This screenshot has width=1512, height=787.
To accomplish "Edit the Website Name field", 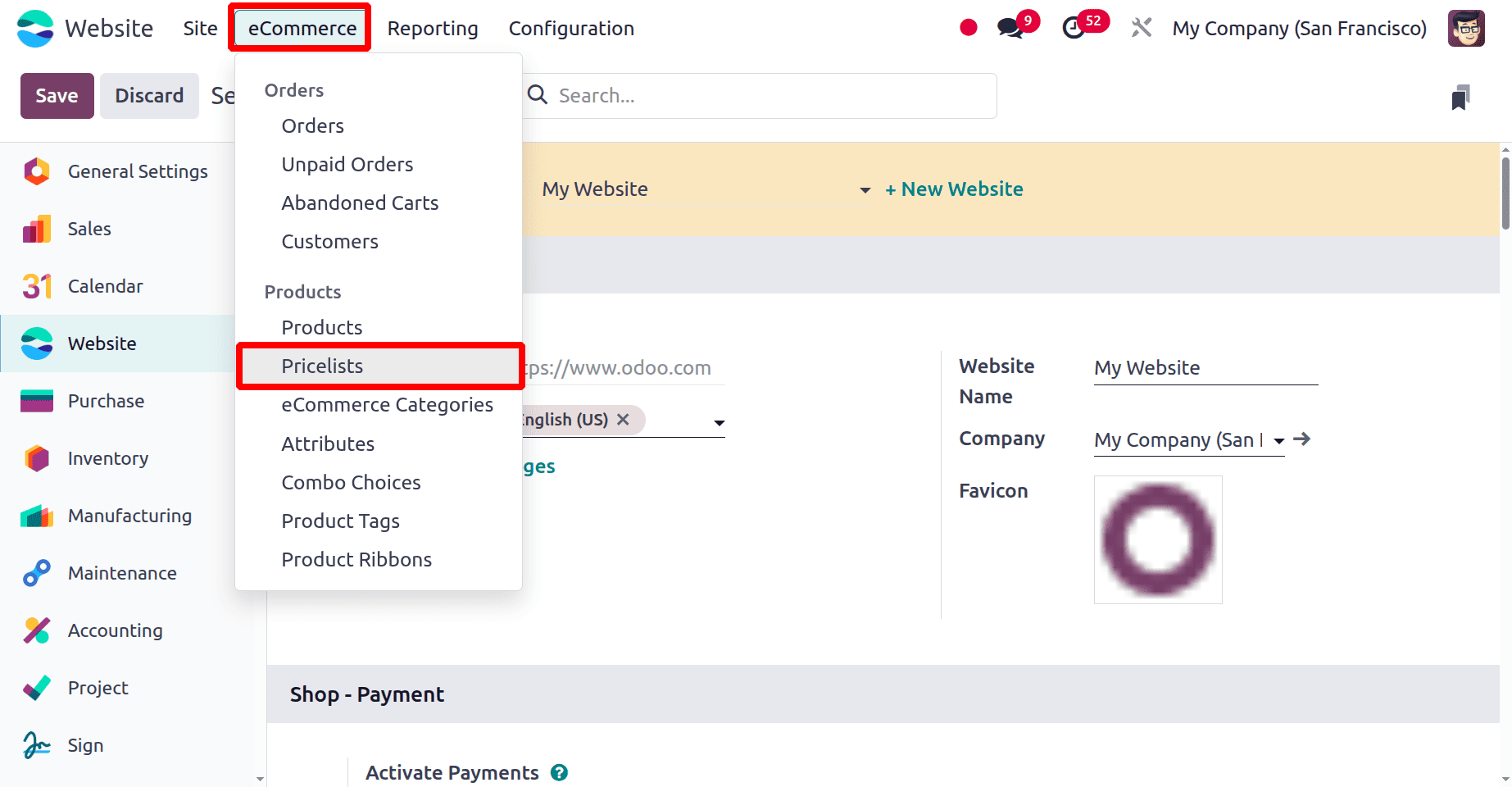I will point(1206,368).
